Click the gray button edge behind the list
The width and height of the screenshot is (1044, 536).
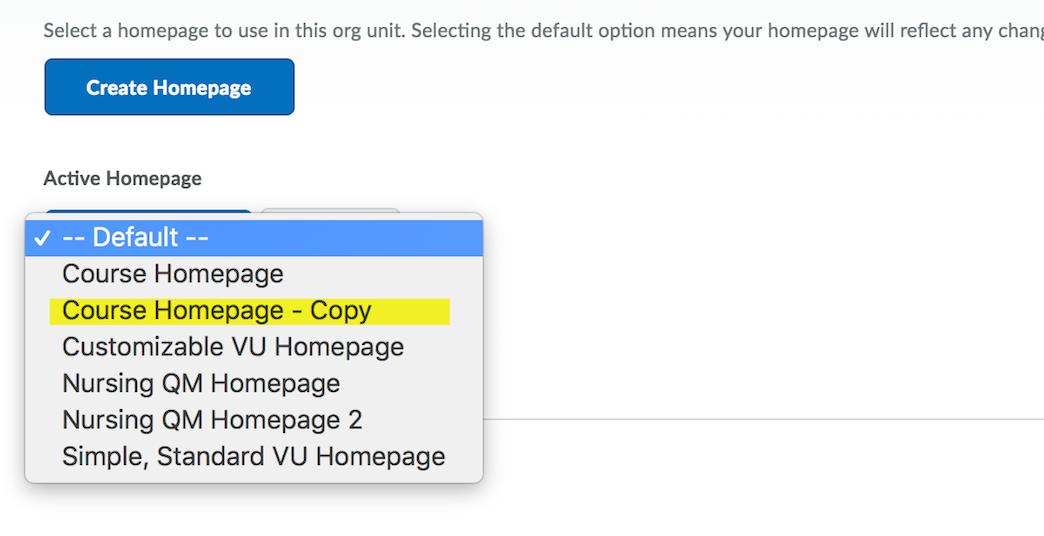click(330, 211)
